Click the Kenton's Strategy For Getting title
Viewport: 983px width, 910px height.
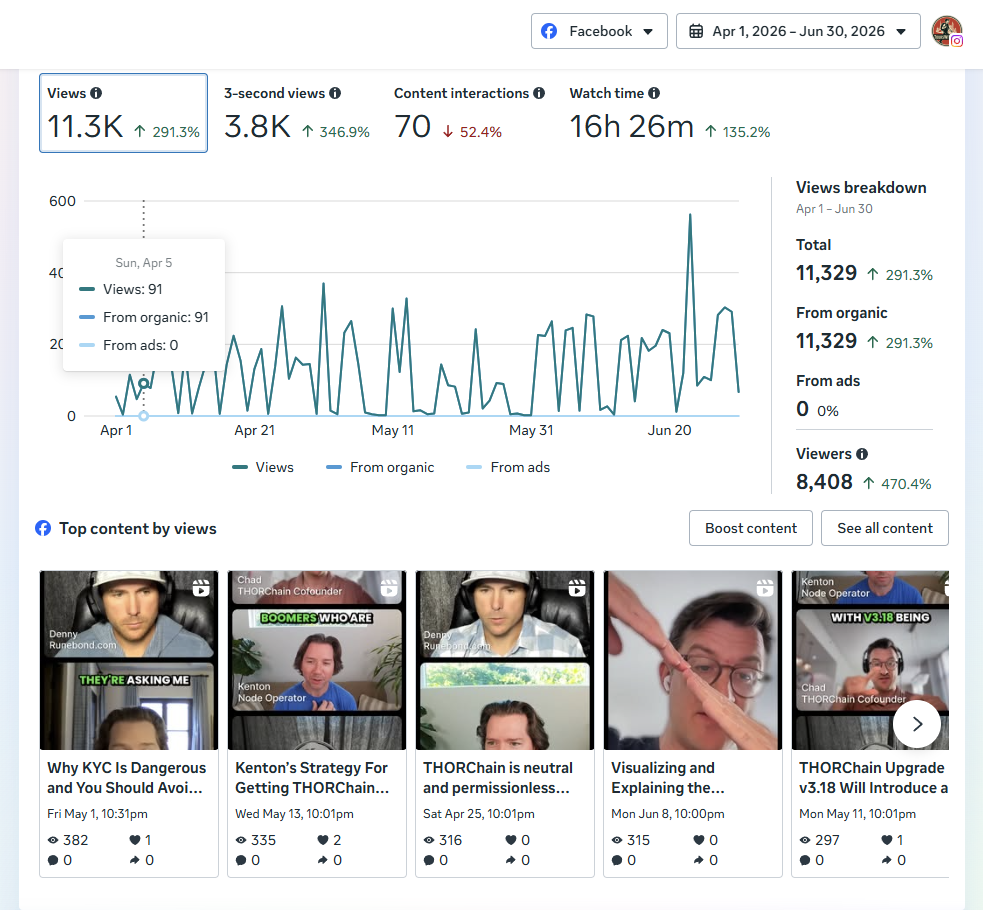coord(312,777)
